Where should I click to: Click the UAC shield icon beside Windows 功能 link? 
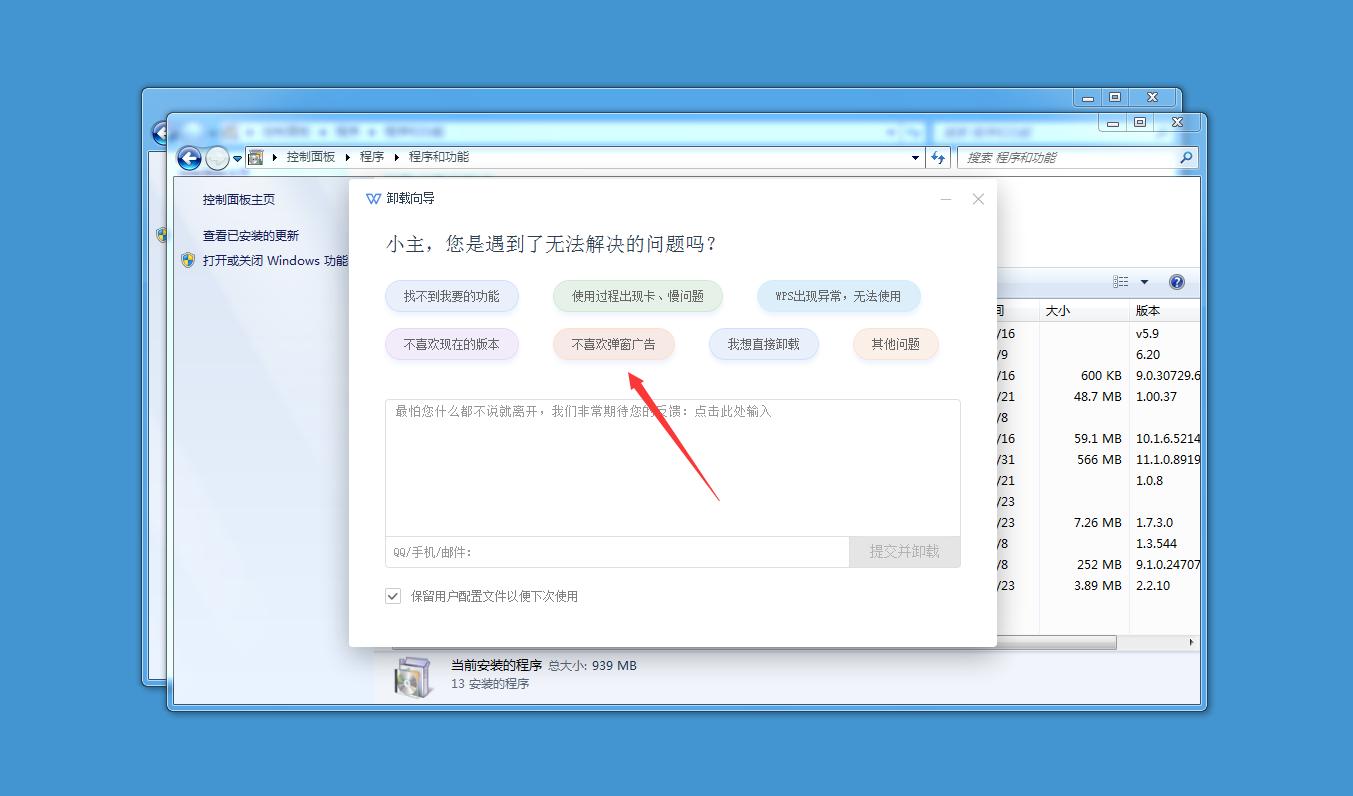(x=187, y=260)
